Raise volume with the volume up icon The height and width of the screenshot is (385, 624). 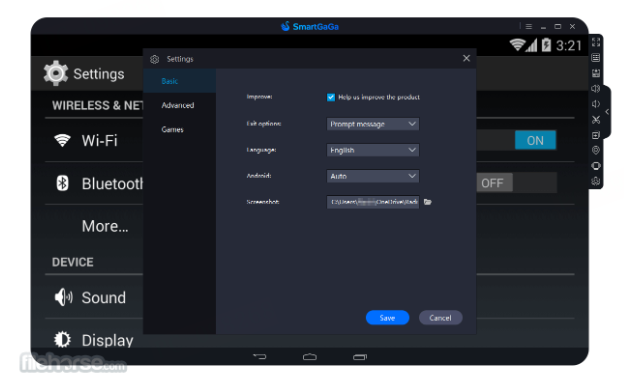(x=596, y=88)
